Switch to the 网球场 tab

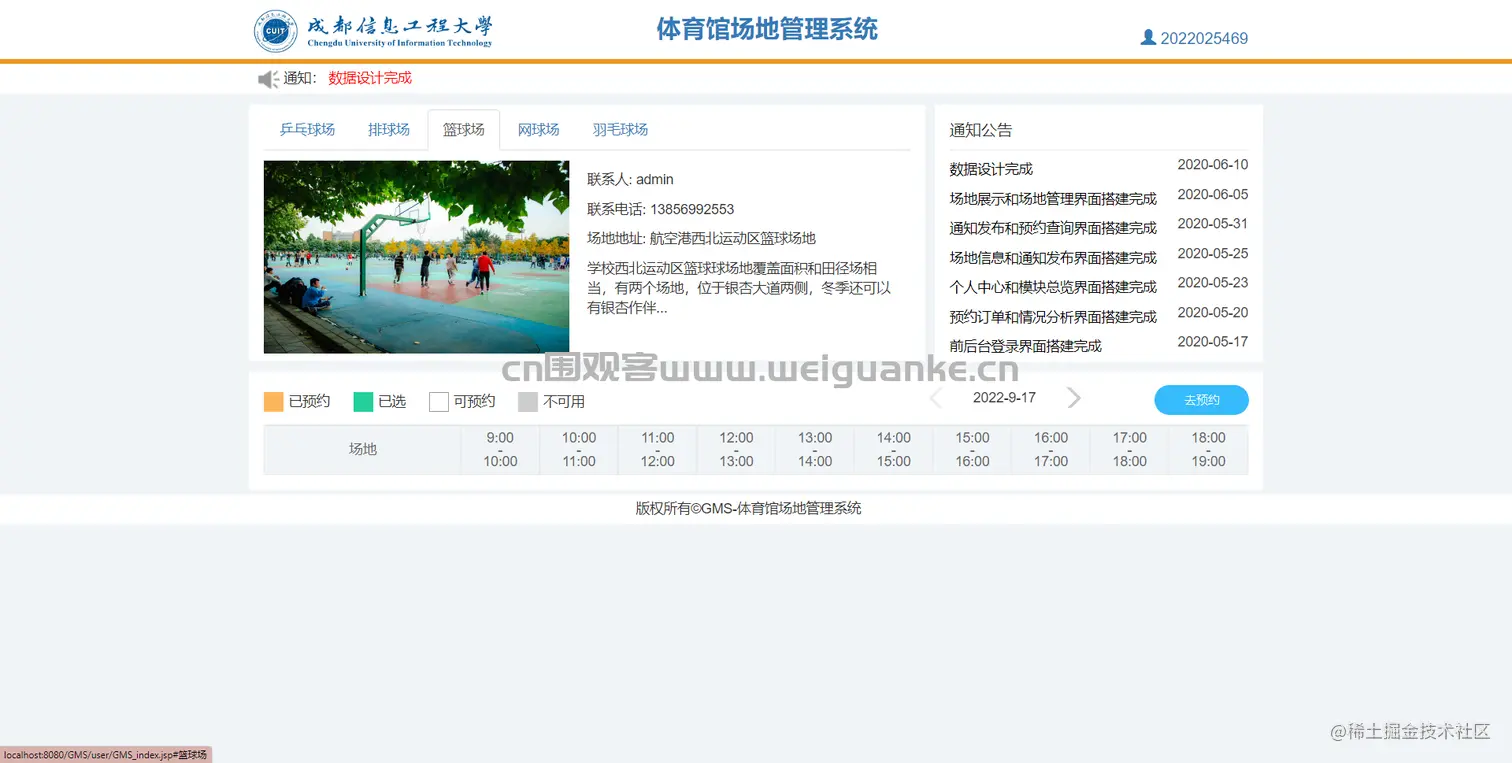click(538, 130)
